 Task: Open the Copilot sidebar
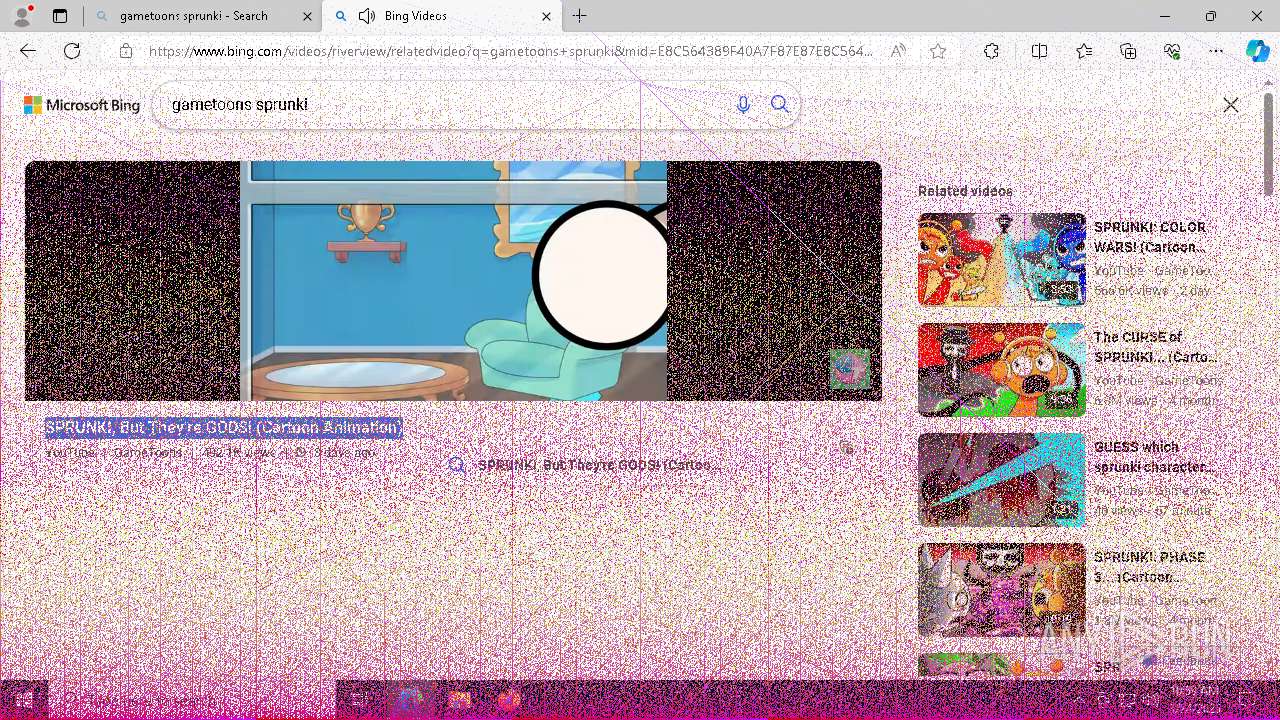1257,51
